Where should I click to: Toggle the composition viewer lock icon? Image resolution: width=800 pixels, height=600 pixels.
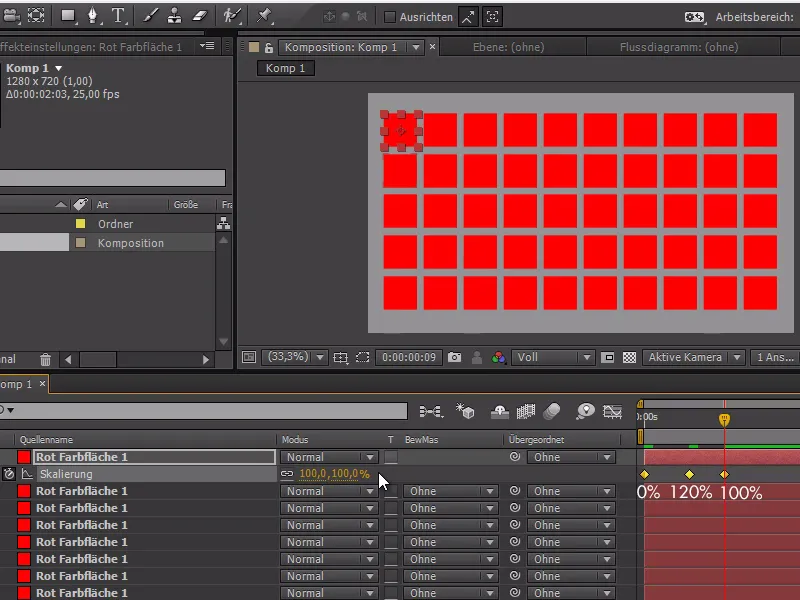[268, 48]
